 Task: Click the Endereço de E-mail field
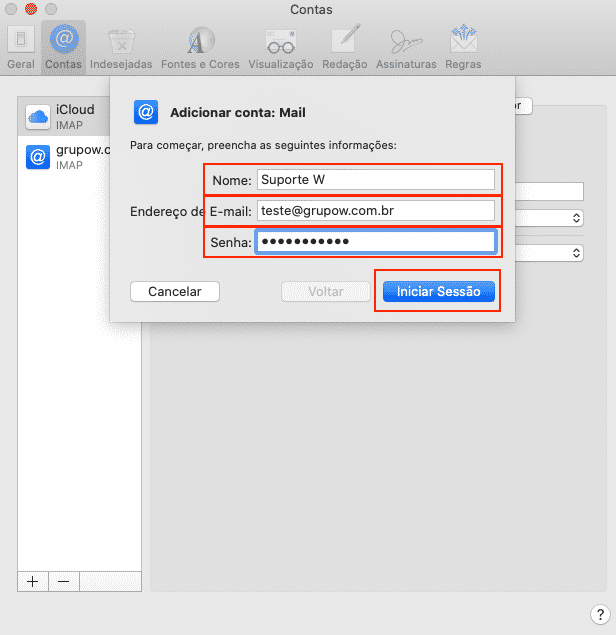pos(375,211)
